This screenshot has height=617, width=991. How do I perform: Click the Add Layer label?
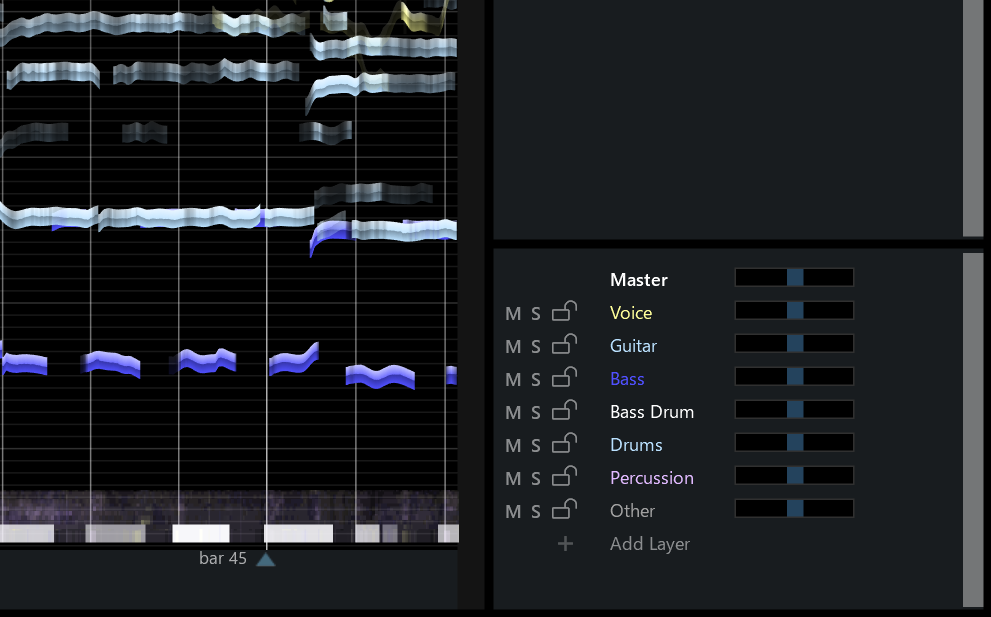(650, 544)
